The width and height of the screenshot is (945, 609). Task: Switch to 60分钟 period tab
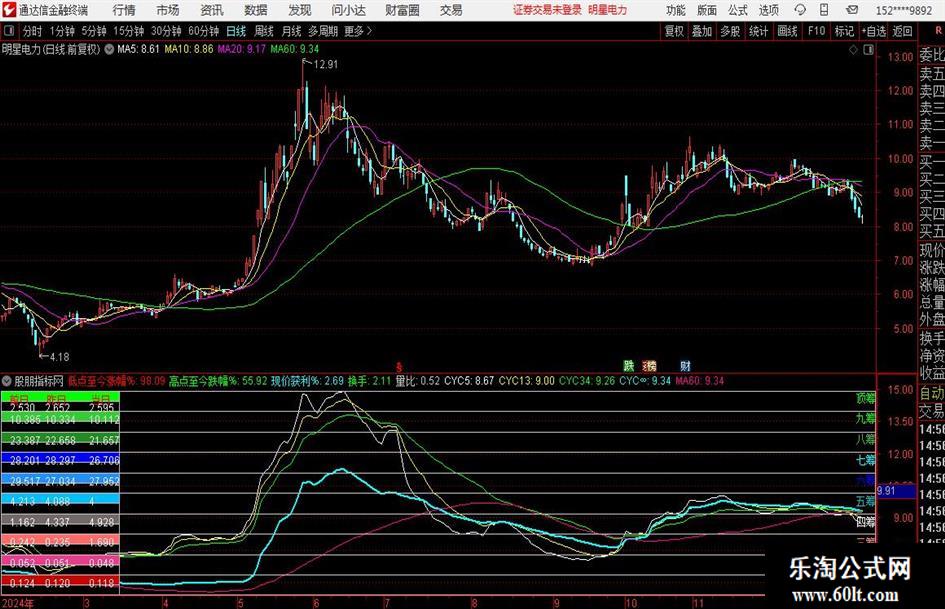point(203,31)
